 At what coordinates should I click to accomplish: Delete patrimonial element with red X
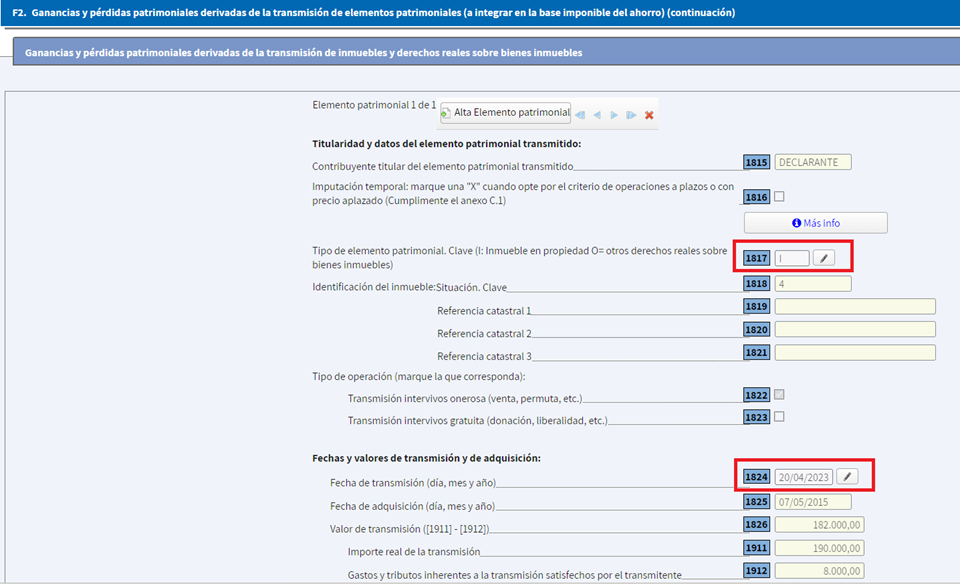pos(649,115)
